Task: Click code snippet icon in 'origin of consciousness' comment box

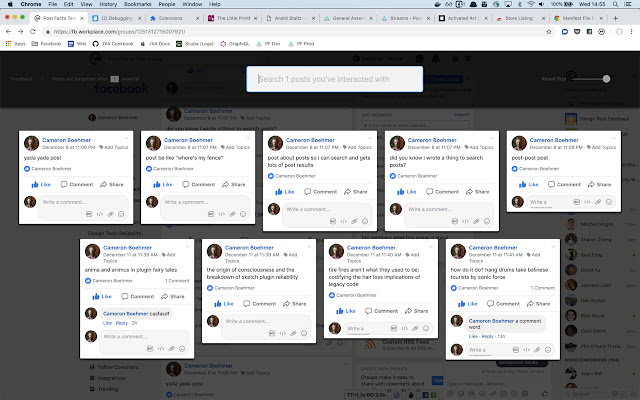Action: [282, 333]
